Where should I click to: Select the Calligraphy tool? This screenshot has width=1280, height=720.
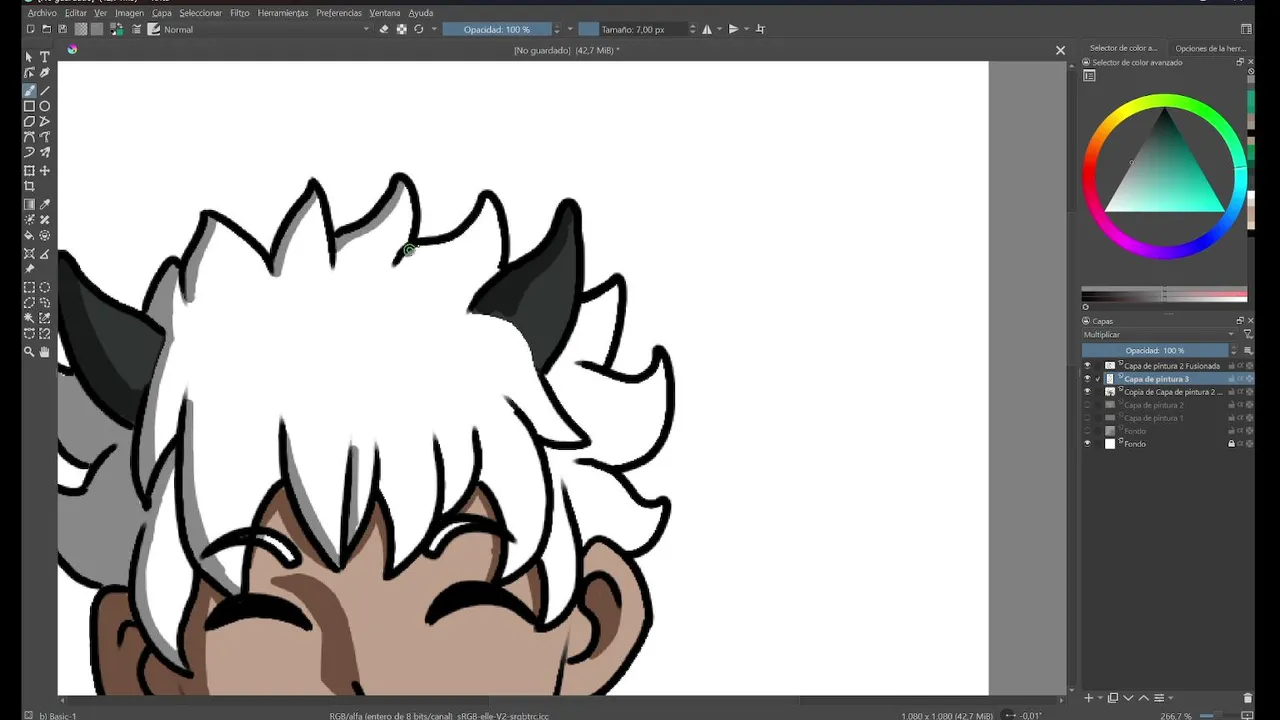(45, 73)
